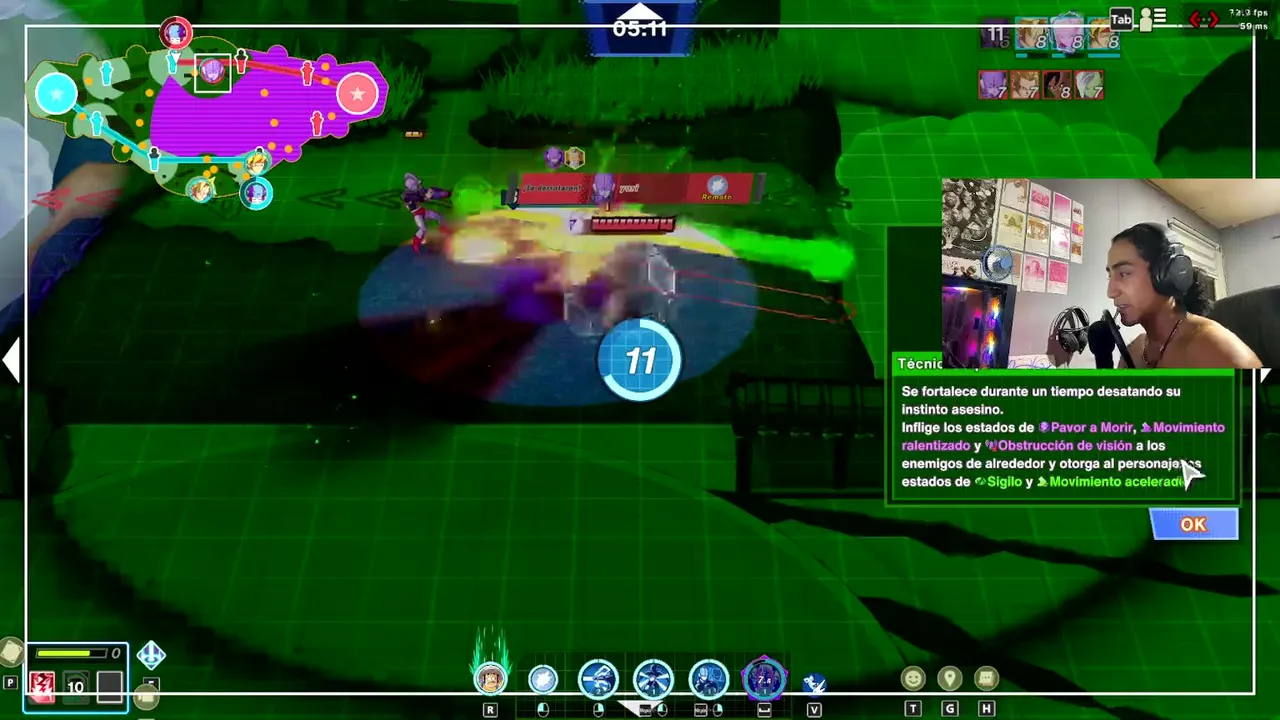
Task: Select glasses character portrait in red row
Action: click(x=1024, y=84)
